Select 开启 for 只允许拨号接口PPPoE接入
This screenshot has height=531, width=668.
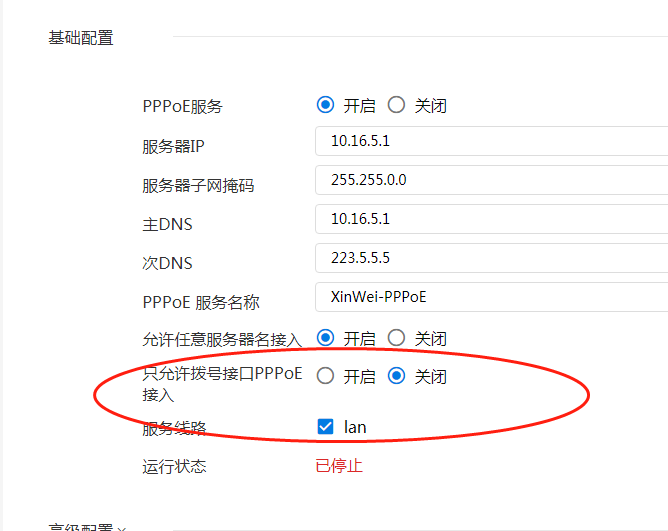[325, 376]
